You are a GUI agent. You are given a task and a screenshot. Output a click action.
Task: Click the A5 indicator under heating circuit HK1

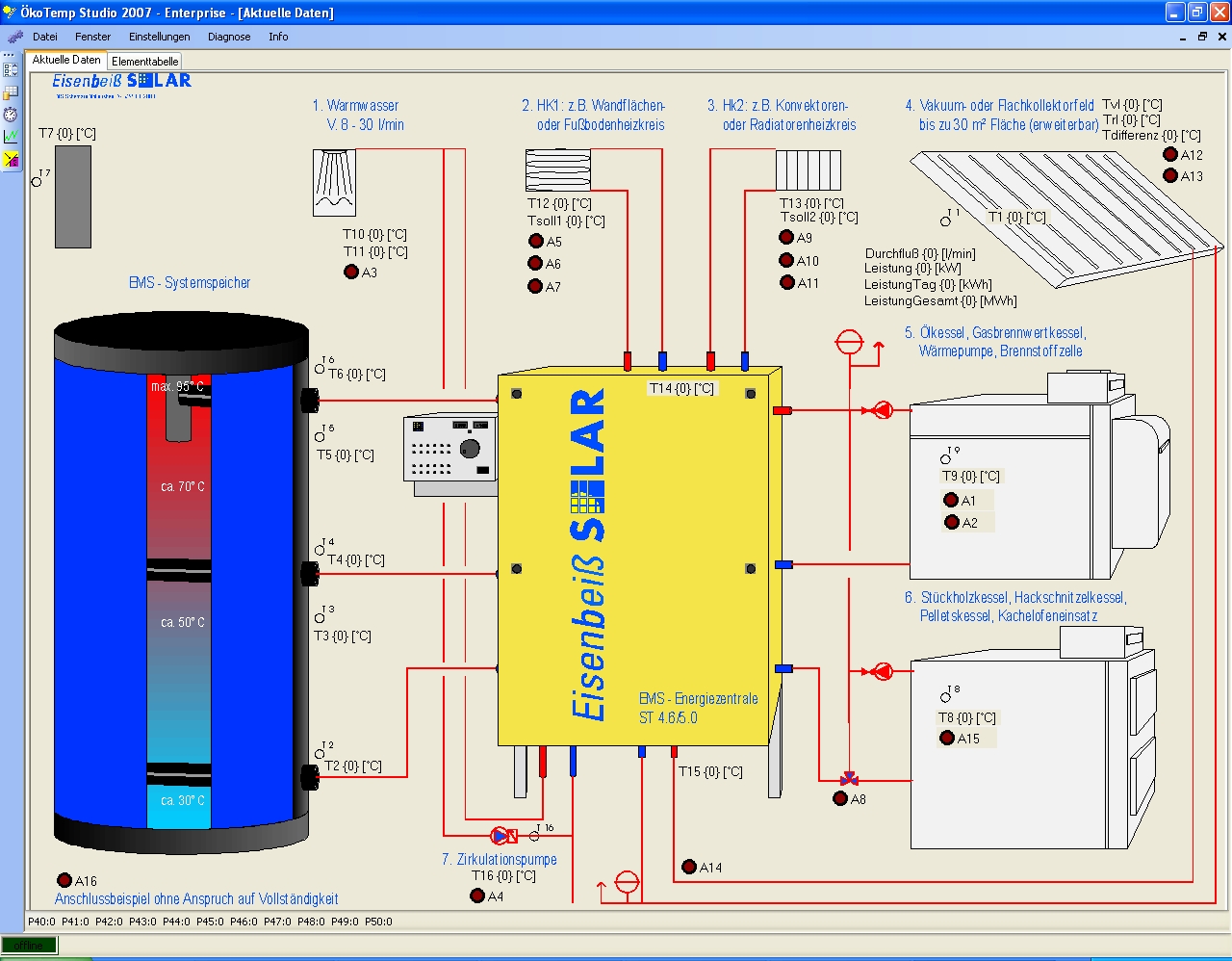(536, 241)
